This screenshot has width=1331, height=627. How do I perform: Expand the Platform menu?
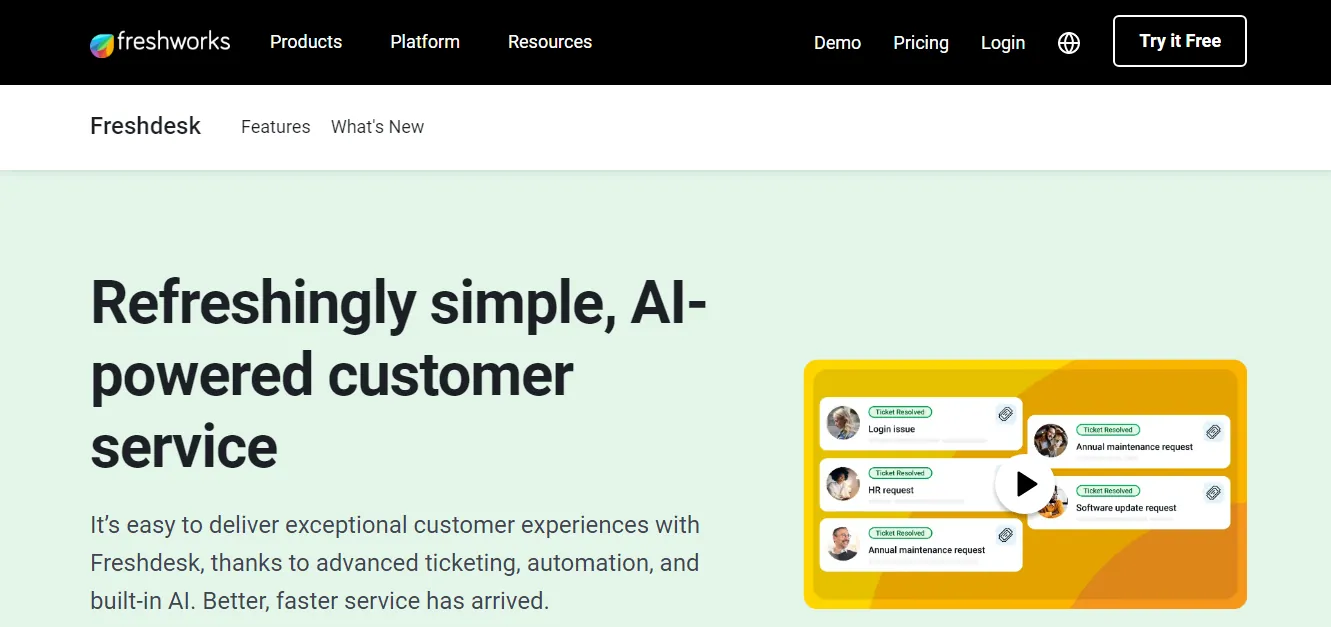click(x=424, y=42)
